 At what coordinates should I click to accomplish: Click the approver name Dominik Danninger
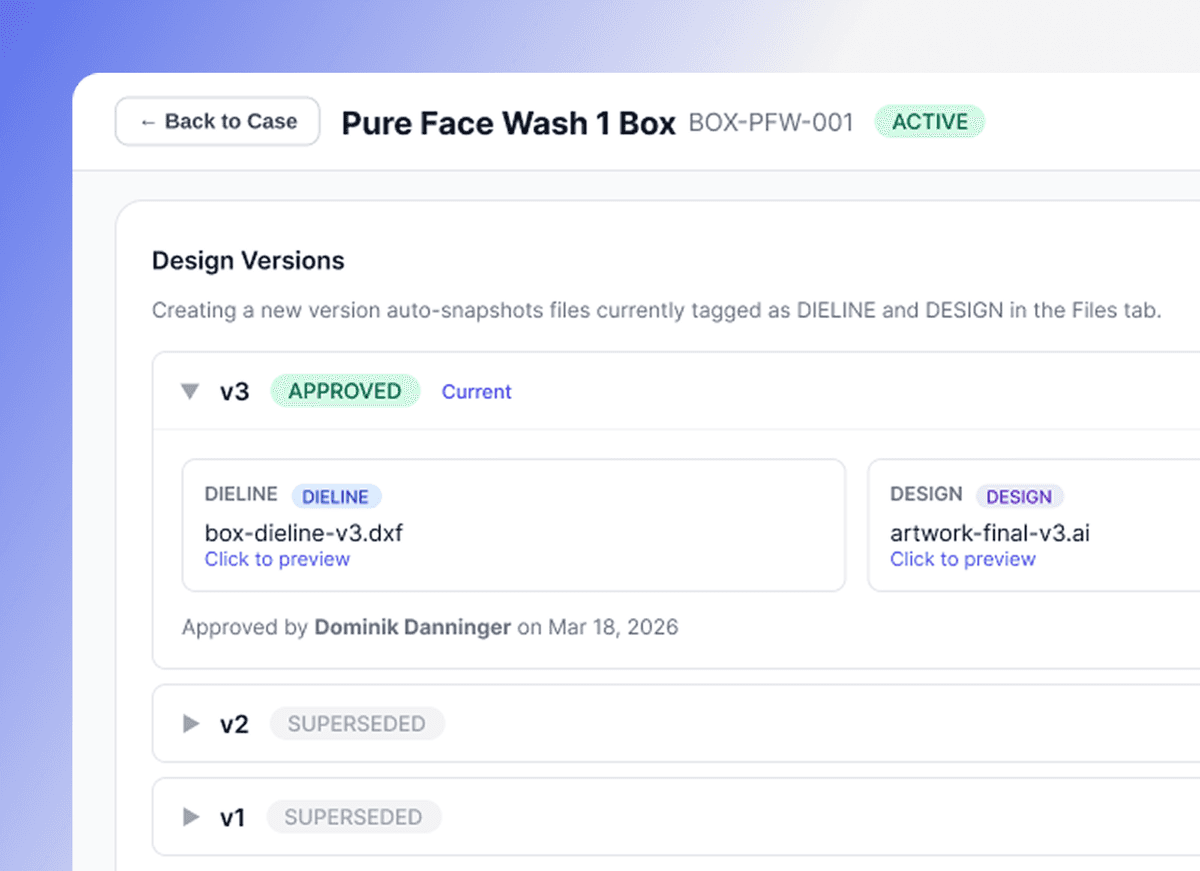(x=412, y=627)
